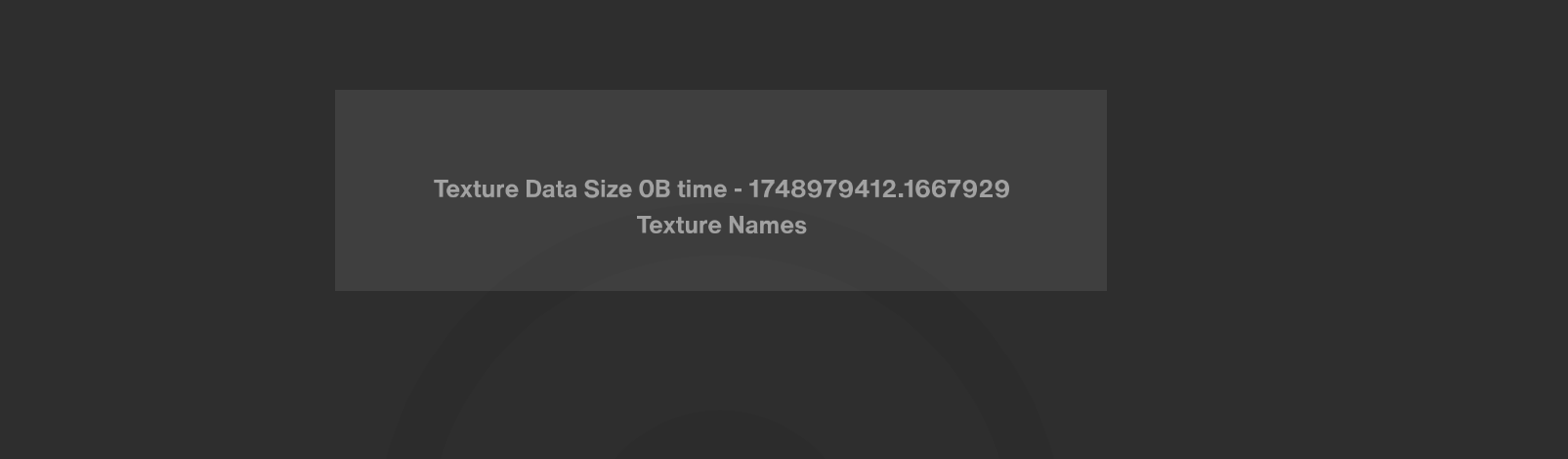Click the Texture Names heading
Screen dimensions: 1568x459
(x=721, y=225)
